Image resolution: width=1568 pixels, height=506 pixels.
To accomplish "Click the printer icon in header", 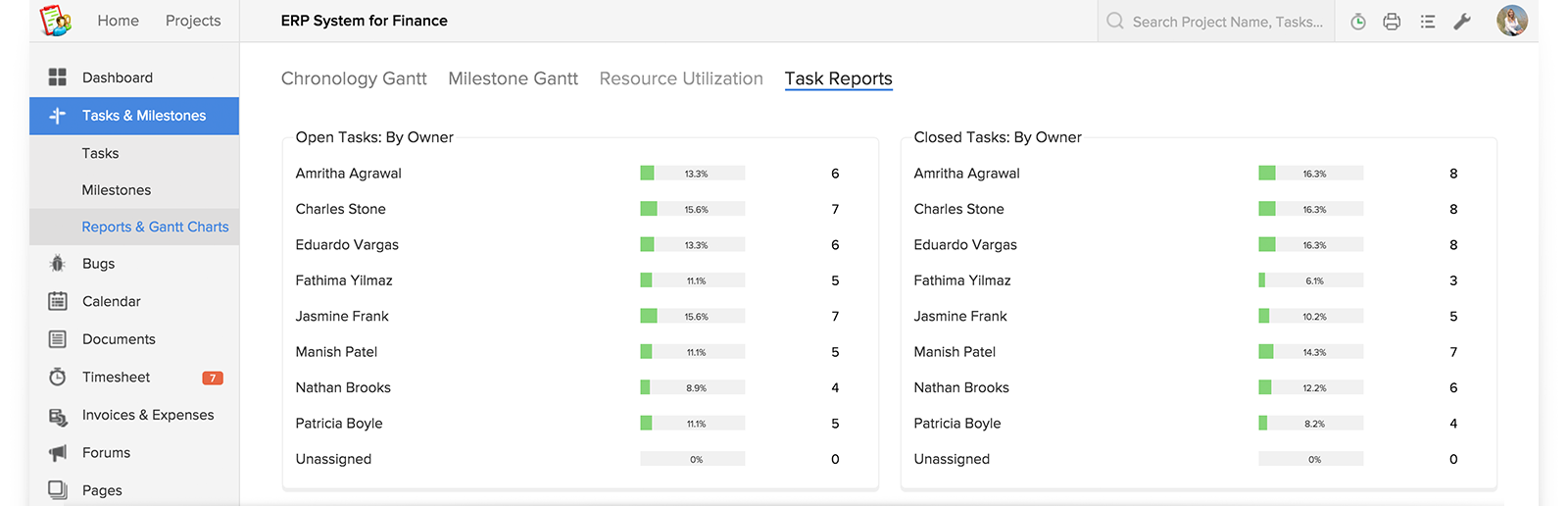I will click(1392, 22).
